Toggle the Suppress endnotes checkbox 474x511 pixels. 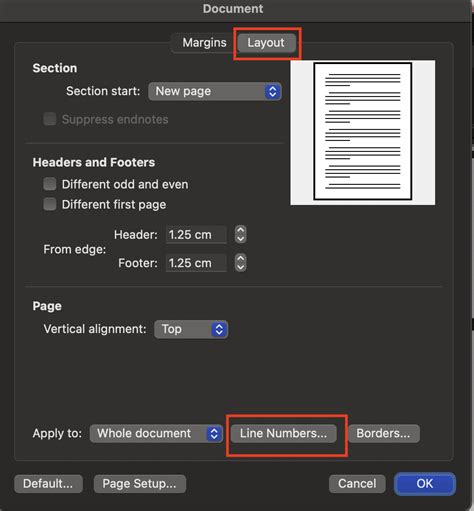50,119
